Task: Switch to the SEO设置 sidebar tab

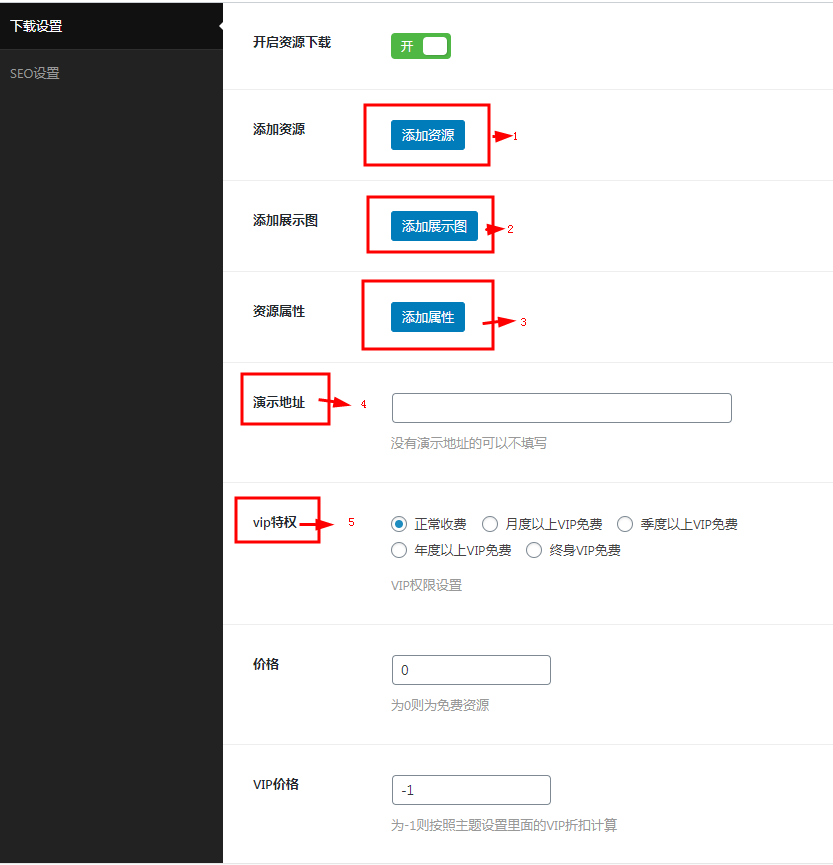Action: coord(111,73)
